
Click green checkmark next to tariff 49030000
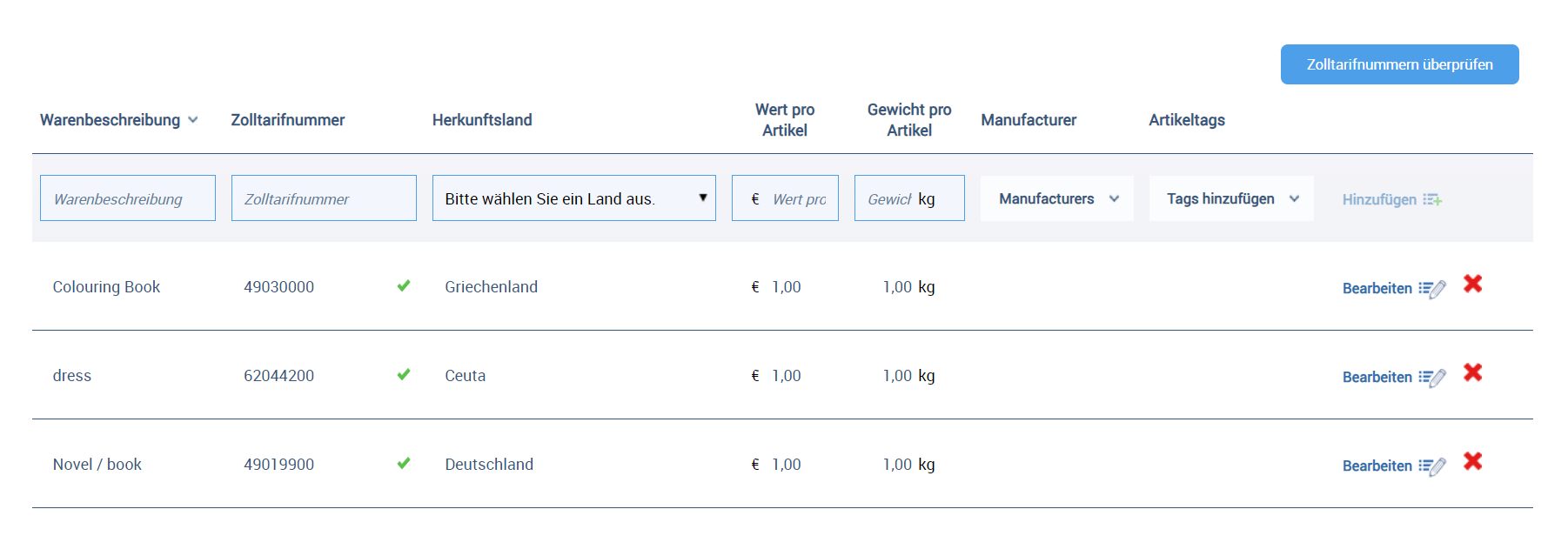point(404,285)
